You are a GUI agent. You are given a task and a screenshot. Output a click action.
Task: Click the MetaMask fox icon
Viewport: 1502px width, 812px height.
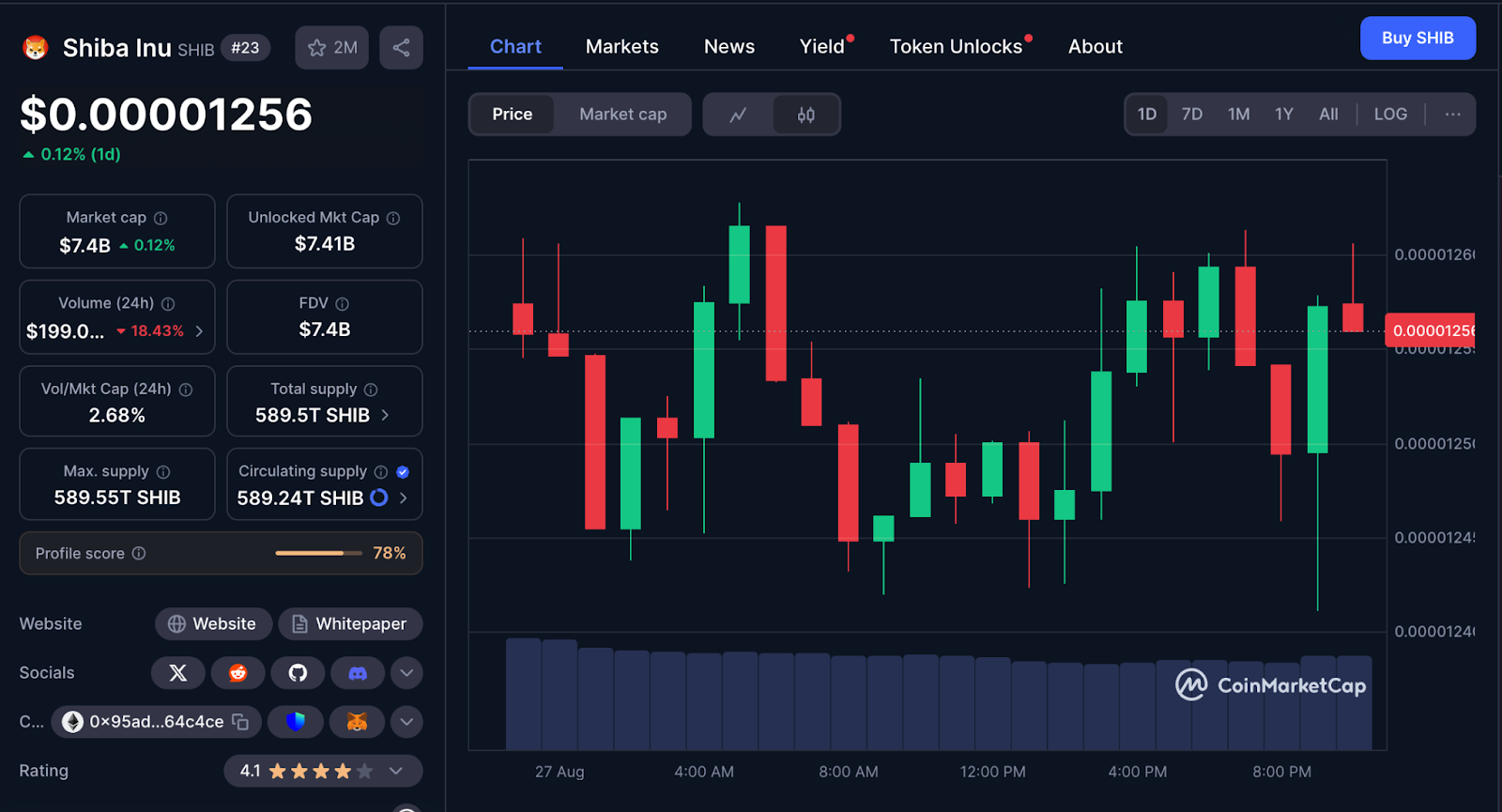(357, 722)
